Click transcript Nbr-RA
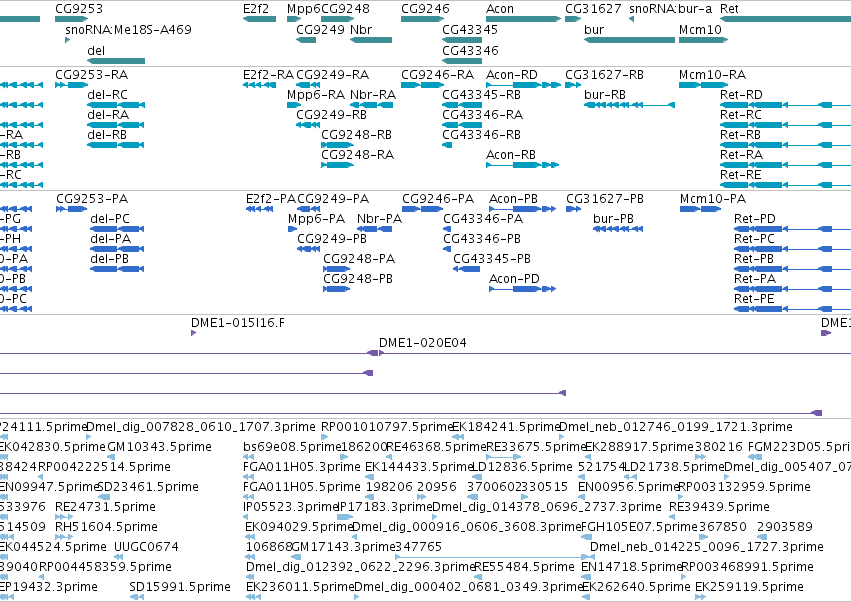851x602 pixels. click(372, 105)
